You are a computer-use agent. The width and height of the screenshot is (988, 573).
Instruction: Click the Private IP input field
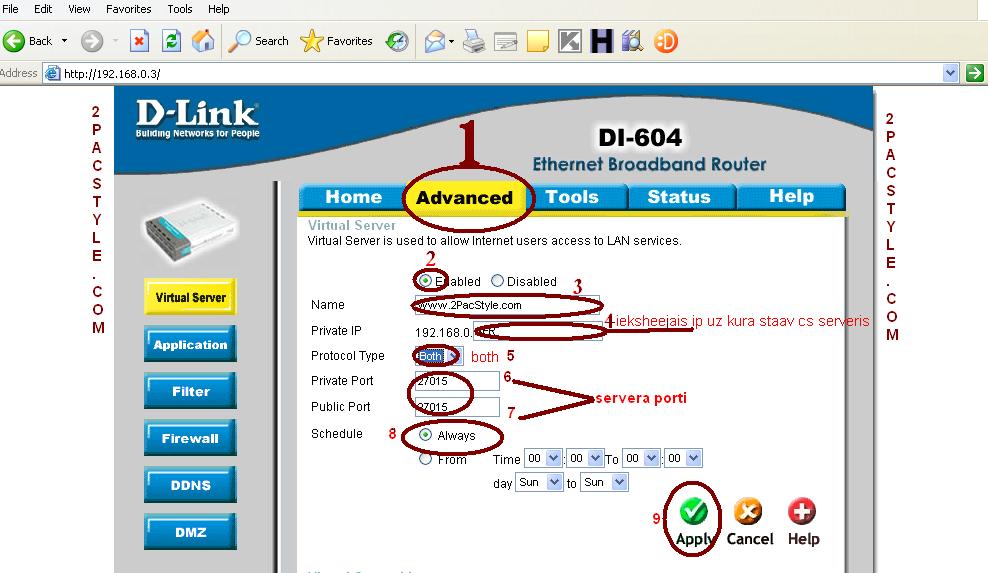(x=538, y=331)
